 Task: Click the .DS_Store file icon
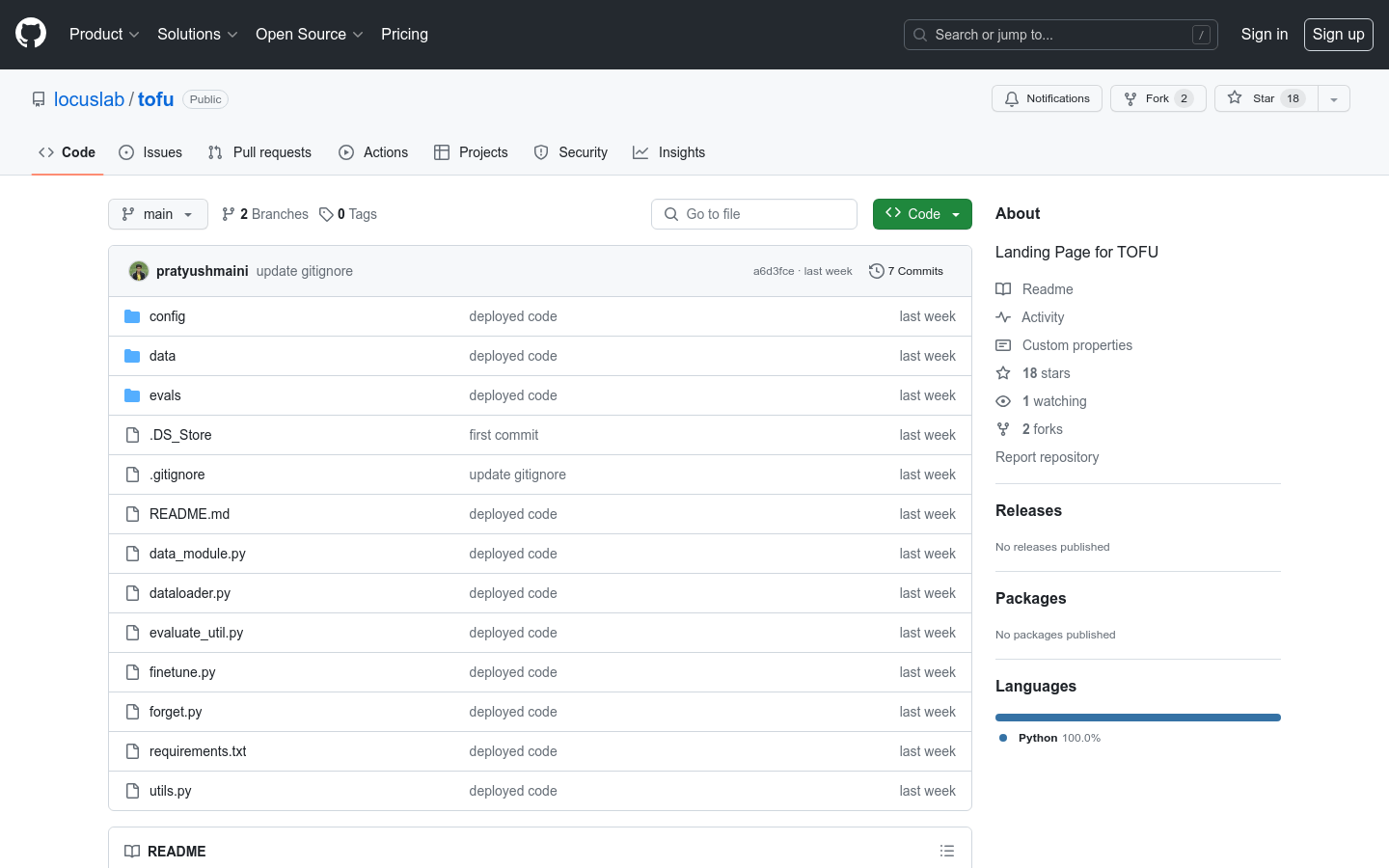pos(132,435)
